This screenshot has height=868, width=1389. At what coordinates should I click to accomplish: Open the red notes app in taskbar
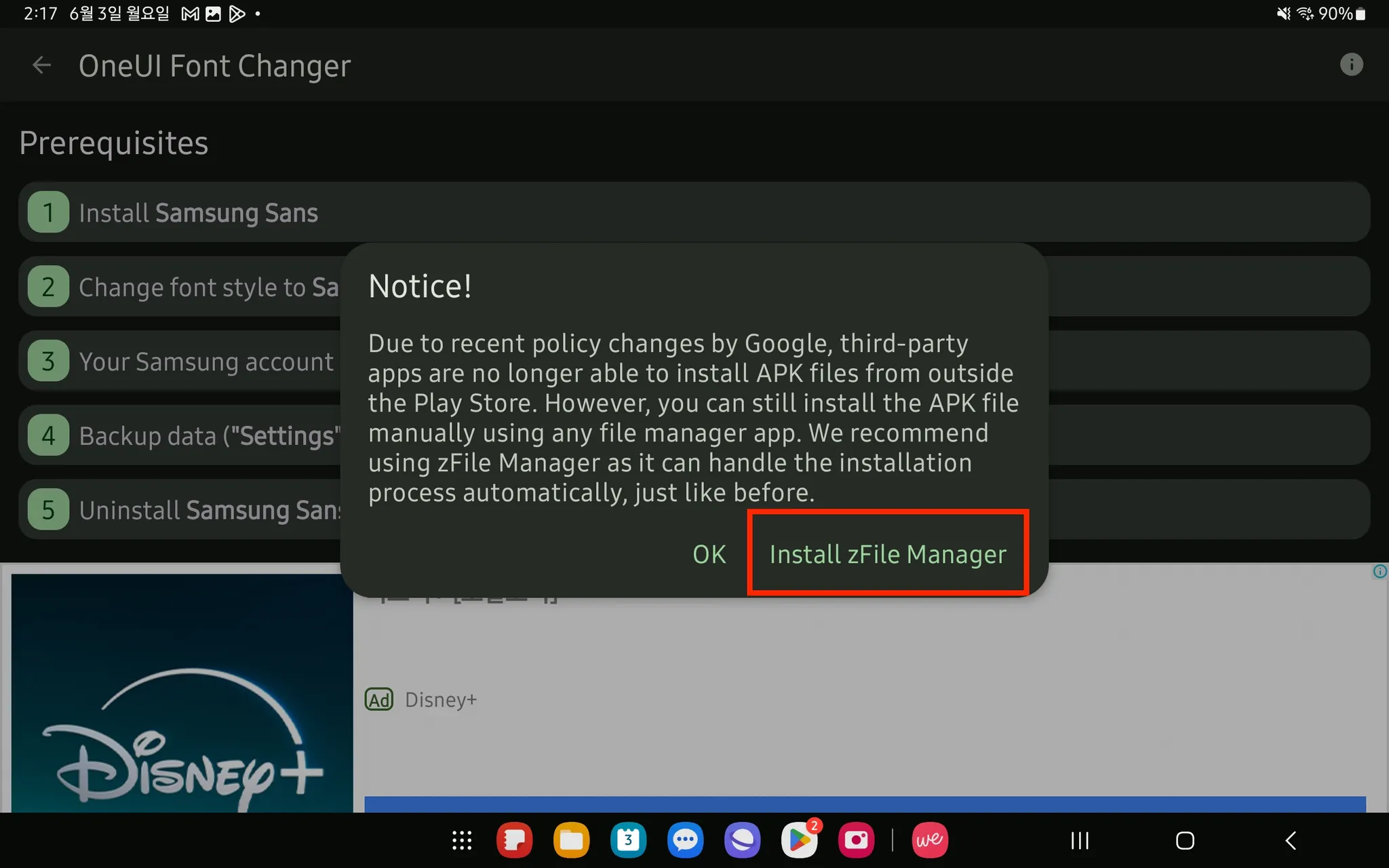point(514,841)
